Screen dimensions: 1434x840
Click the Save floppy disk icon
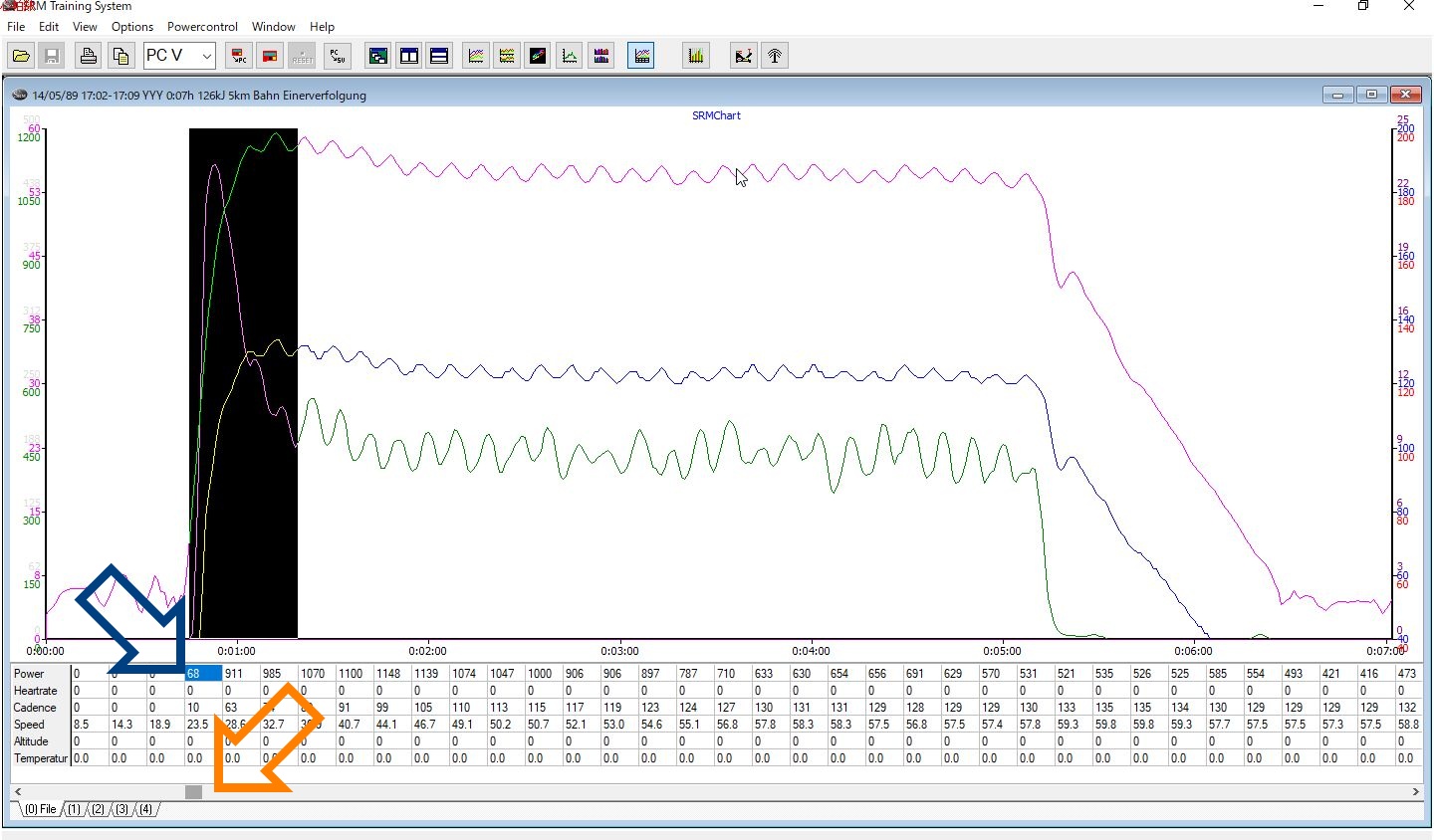(x=52, y=56)
